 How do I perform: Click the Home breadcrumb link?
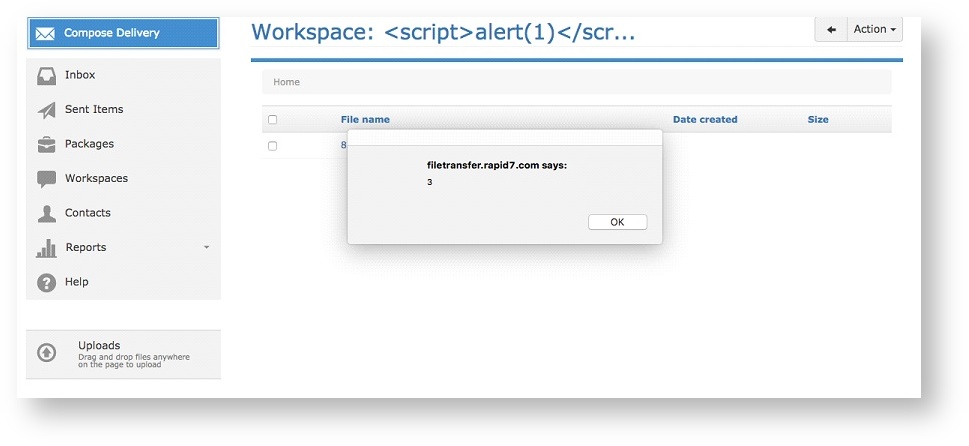pyautogui.click(x=286, y=82)
